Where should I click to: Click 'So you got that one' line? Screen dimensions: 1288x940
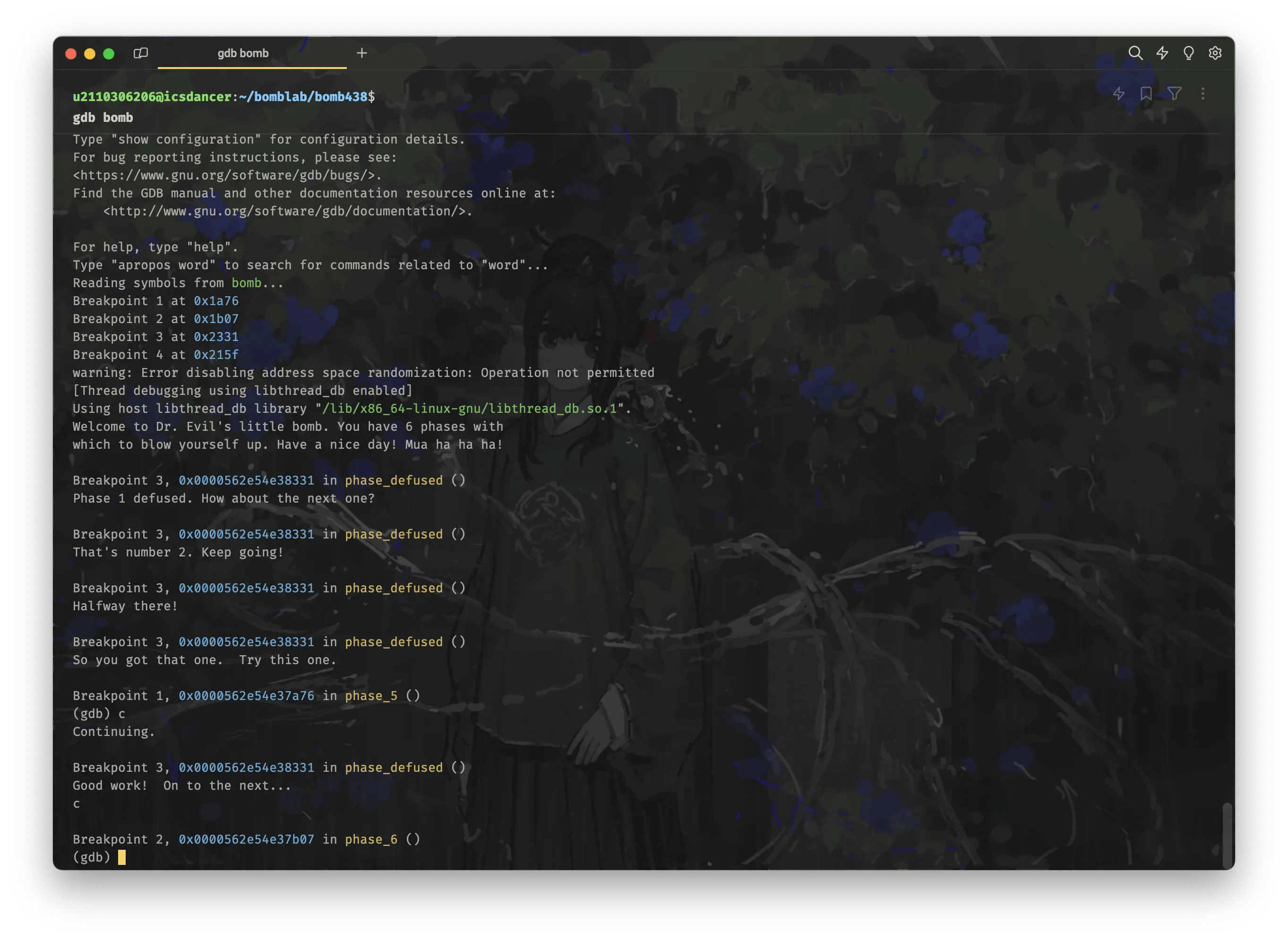[205, 660]
